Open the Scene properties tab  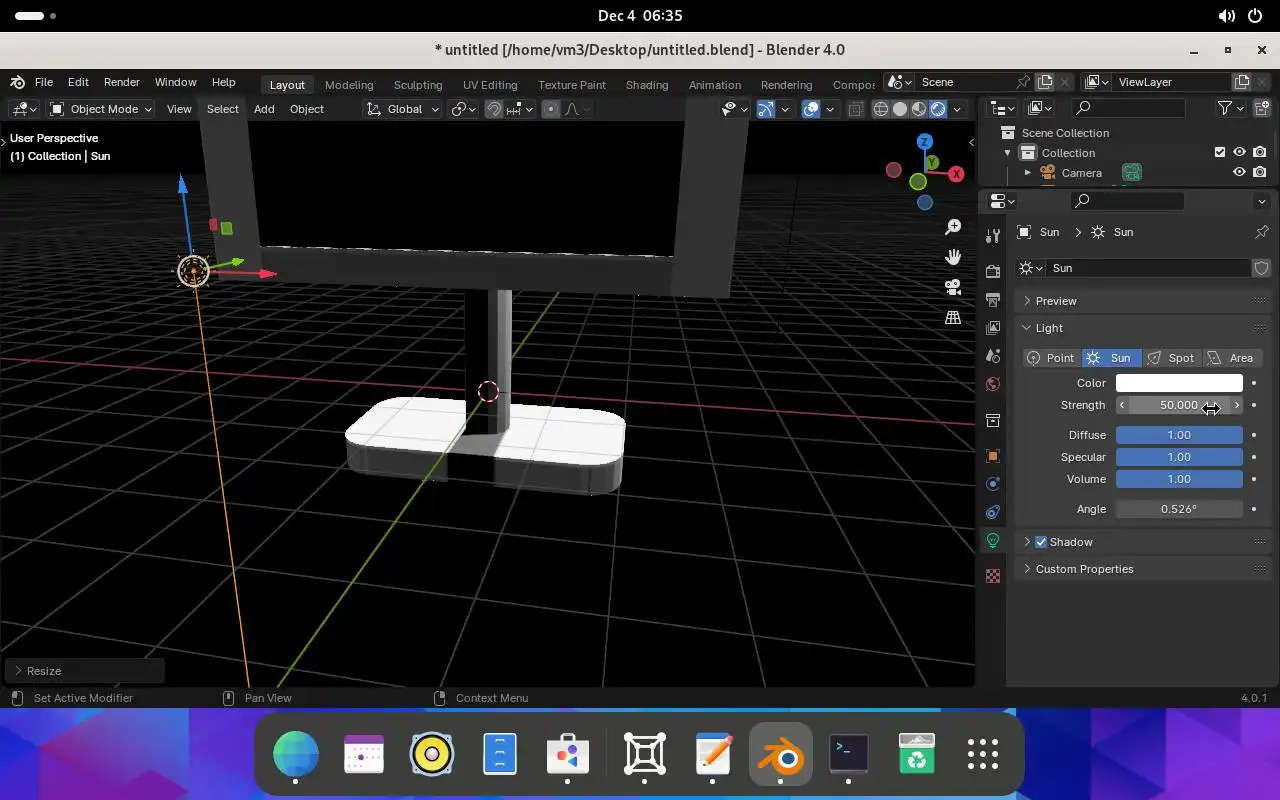pos(992,355)
